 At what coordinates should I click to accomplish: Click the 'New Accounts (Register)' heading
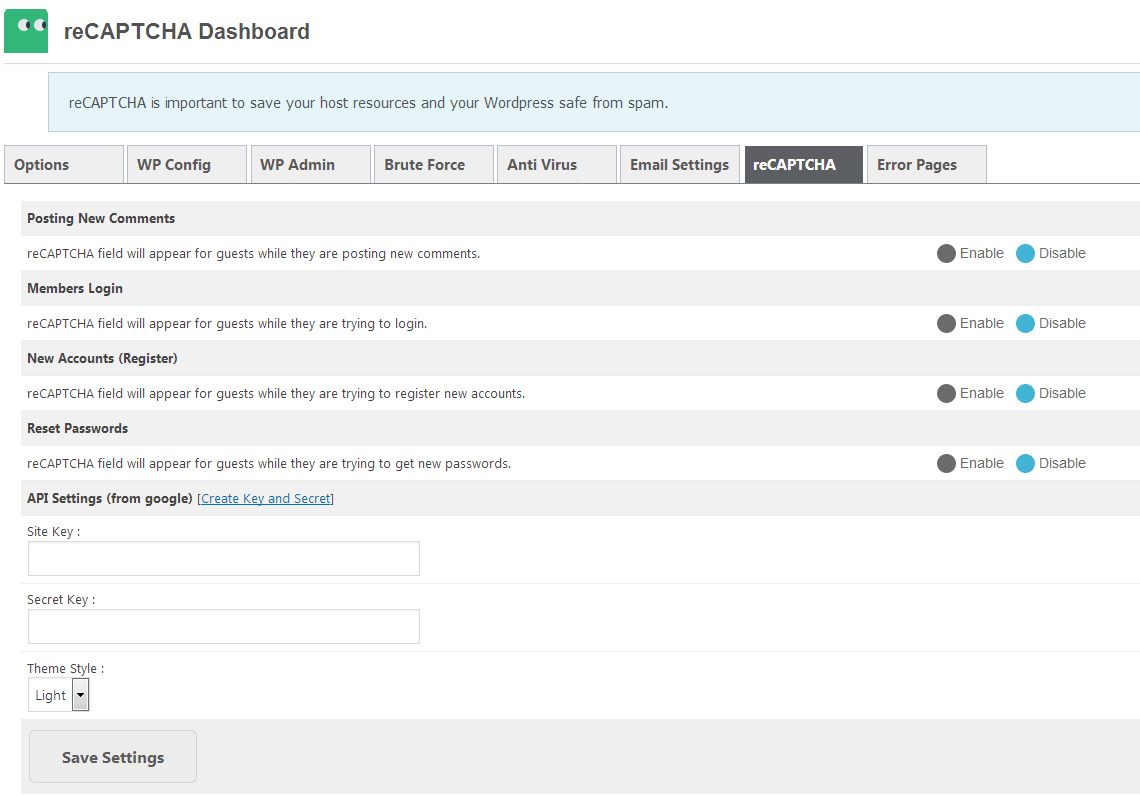[x=103, y=358]
